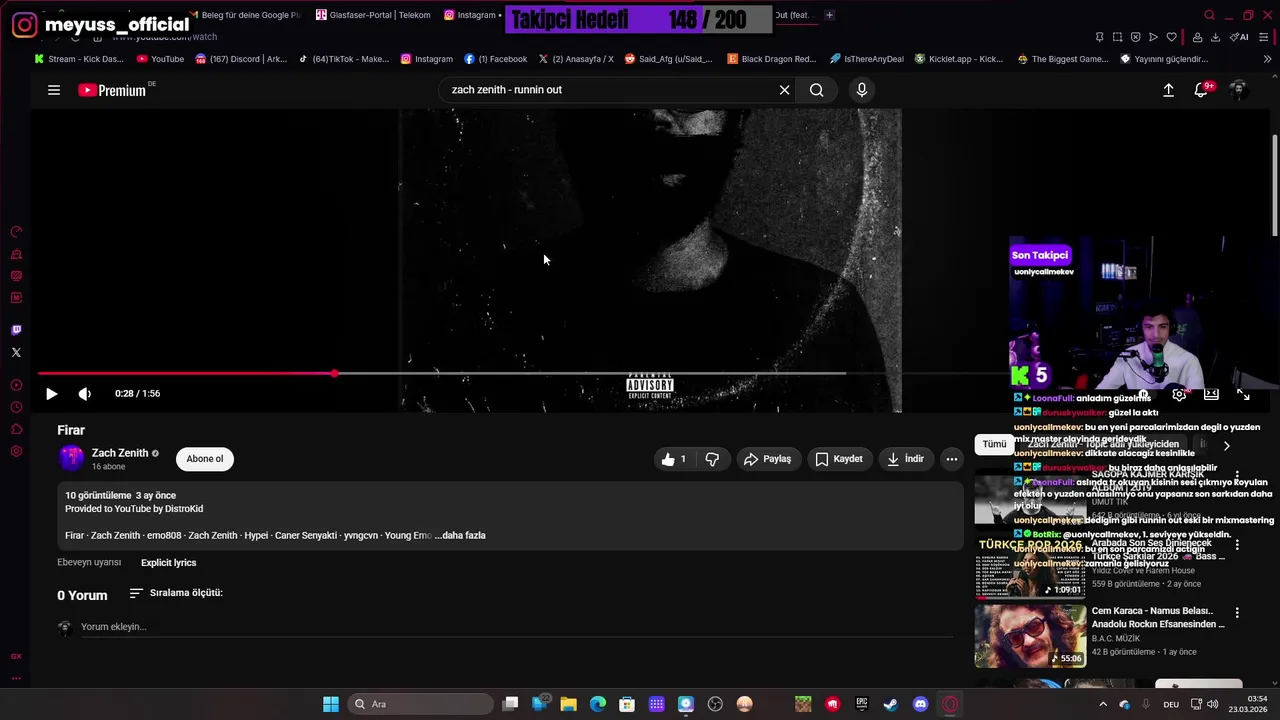Open more actions three-dot menu

(x=952, y=459)
